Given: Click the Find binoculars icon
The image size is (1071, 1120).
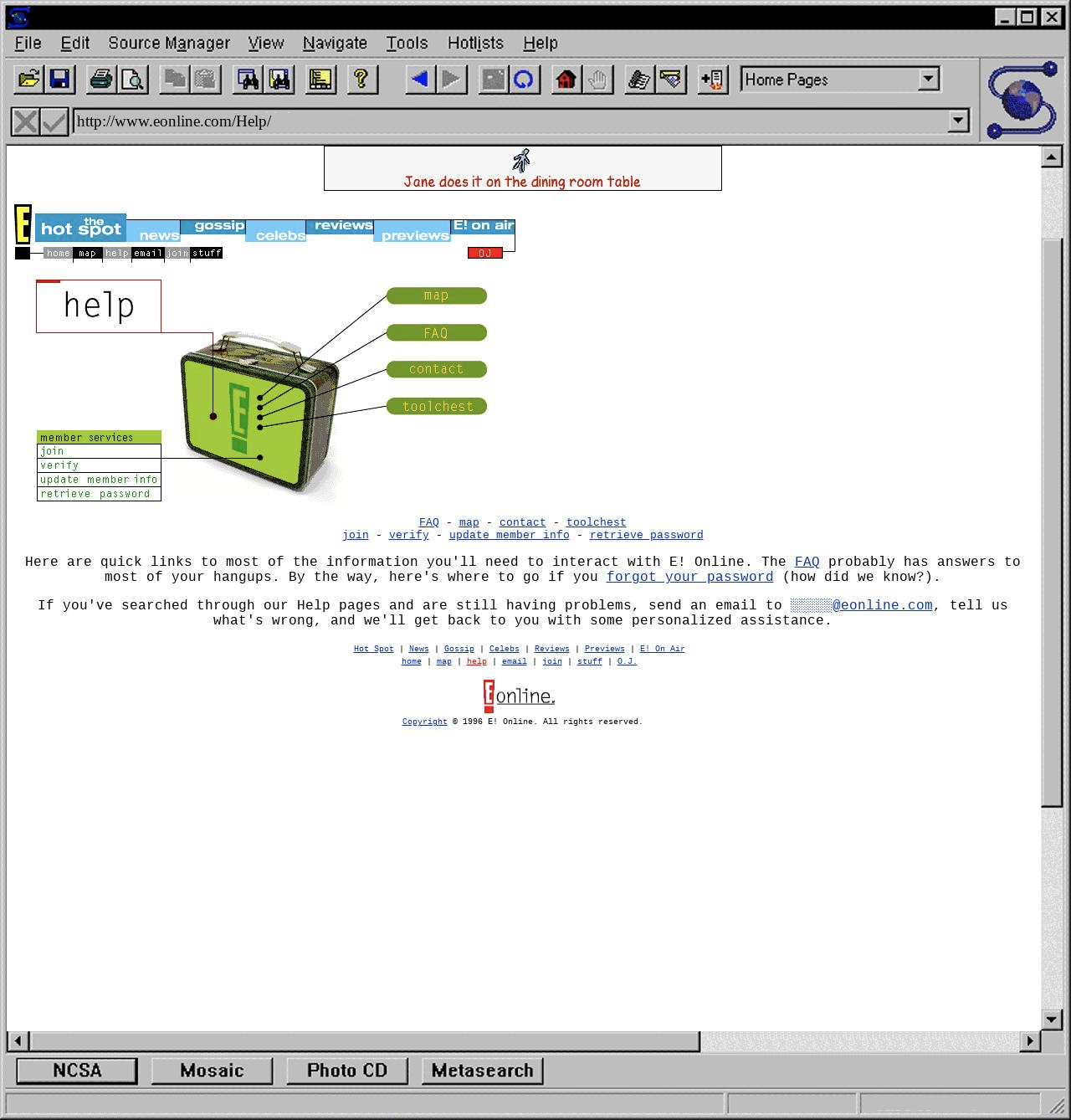Looking at the screenshot, I should (249, 80).
